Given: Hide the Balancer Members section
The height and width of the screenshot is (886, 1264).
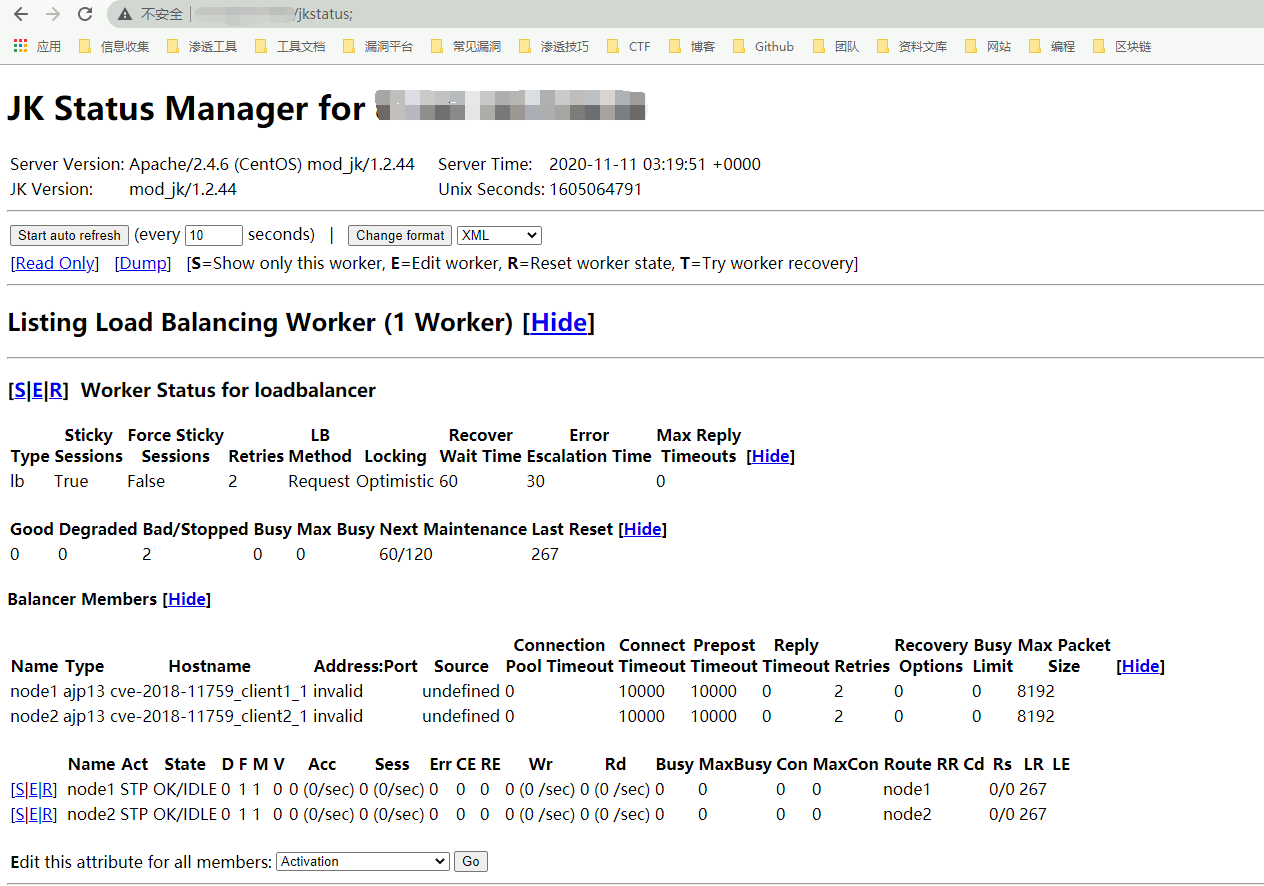Looking at the screenshot, I should point(186,599).
